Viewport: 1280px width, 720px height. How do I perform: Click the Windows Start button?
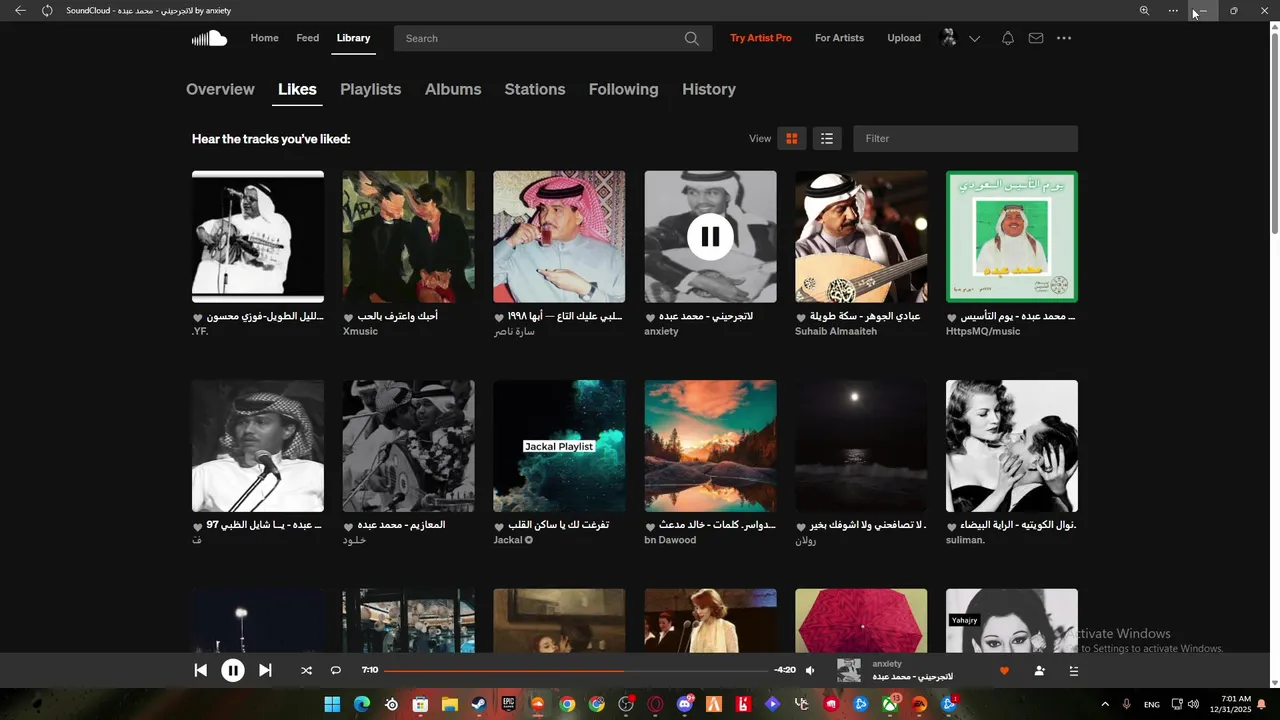pyautogui.click(x=332, y=704)
